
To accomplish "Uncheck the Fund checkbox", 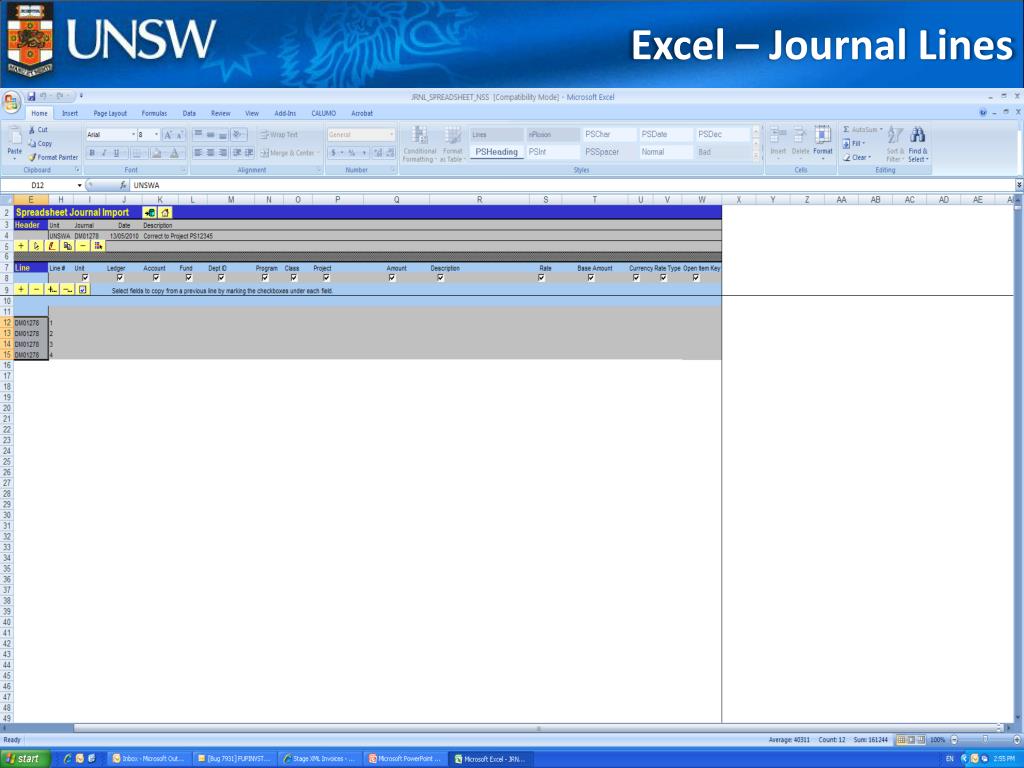I will 189,278.
